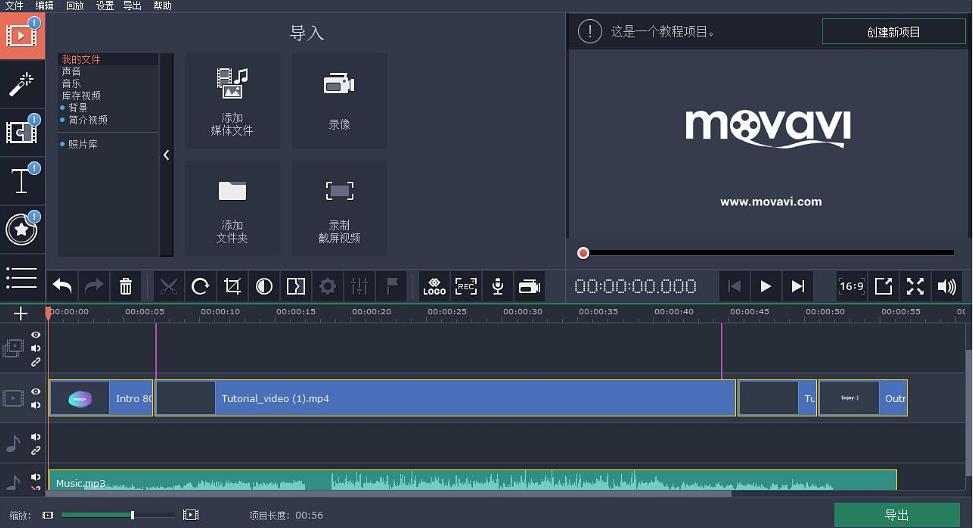Rotate the clip with rotate icon
973x528 pixels.
click(x=200, y=286)
